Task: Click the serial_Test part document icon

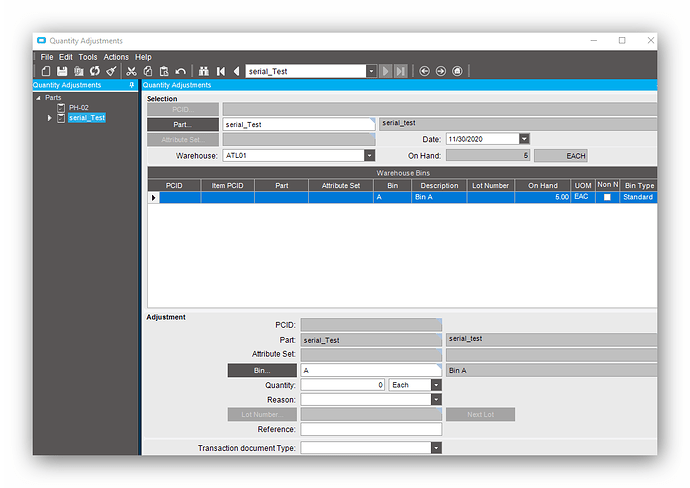Action: tap(61, 118)
